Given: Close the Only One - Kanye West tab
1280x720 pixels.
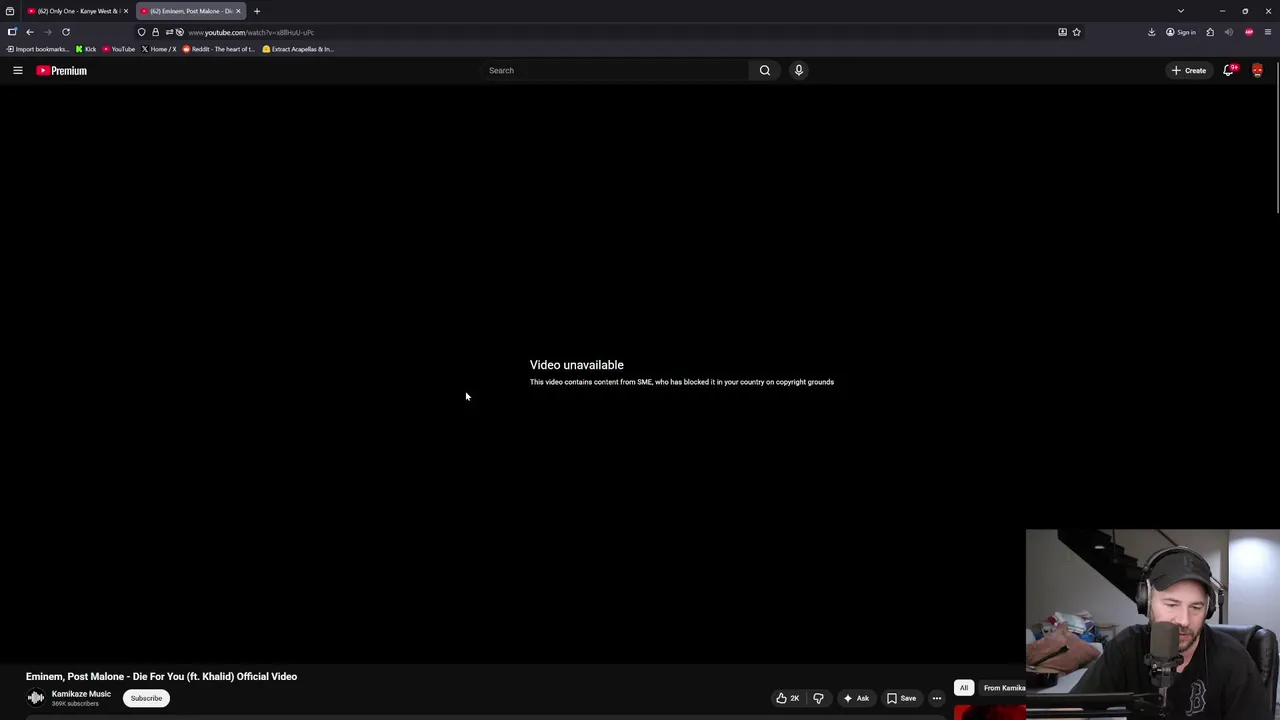Looking at the screenshot, I should 126,11.
